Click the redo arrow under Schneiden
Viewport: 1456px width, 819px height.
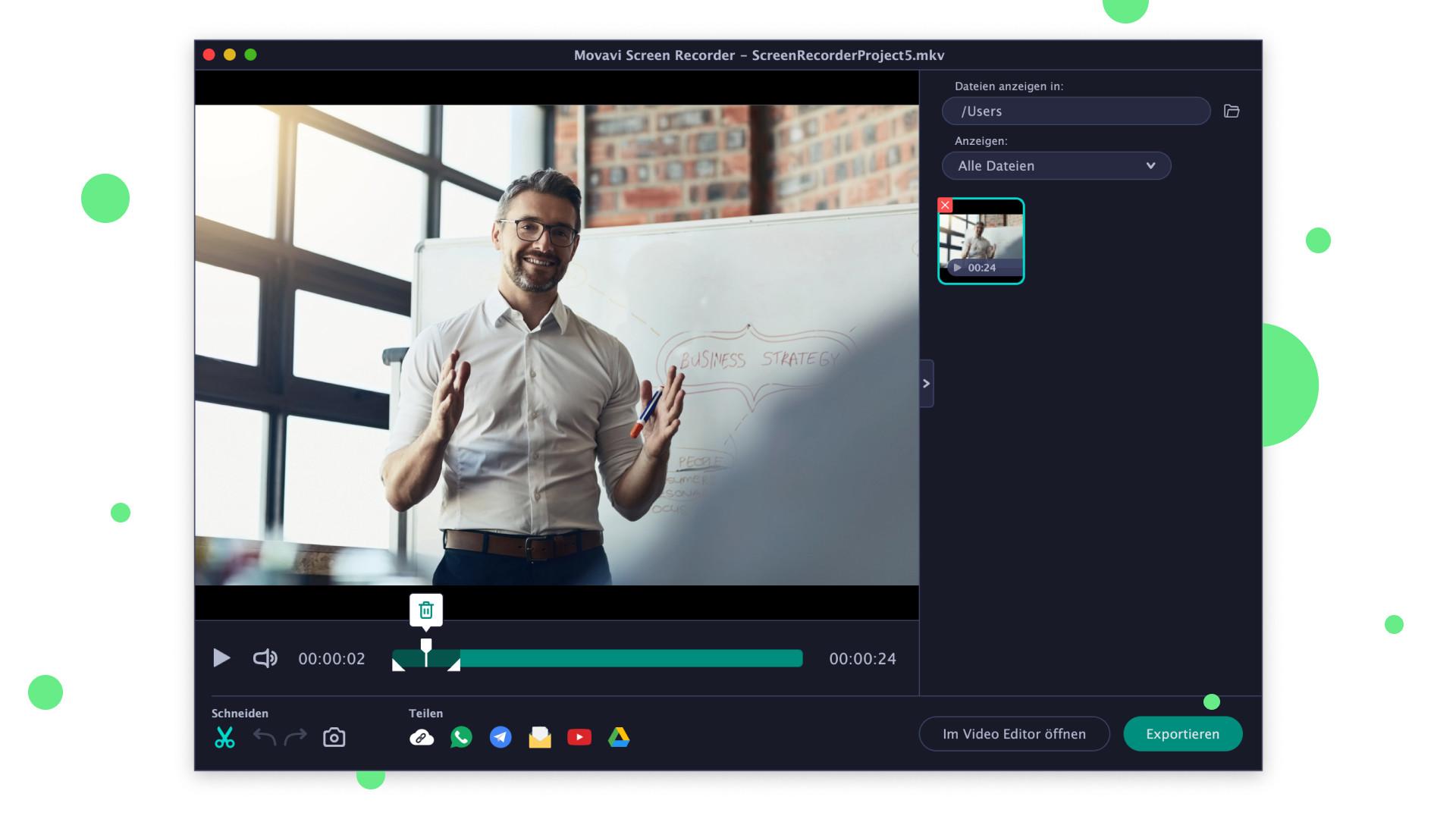294,736
